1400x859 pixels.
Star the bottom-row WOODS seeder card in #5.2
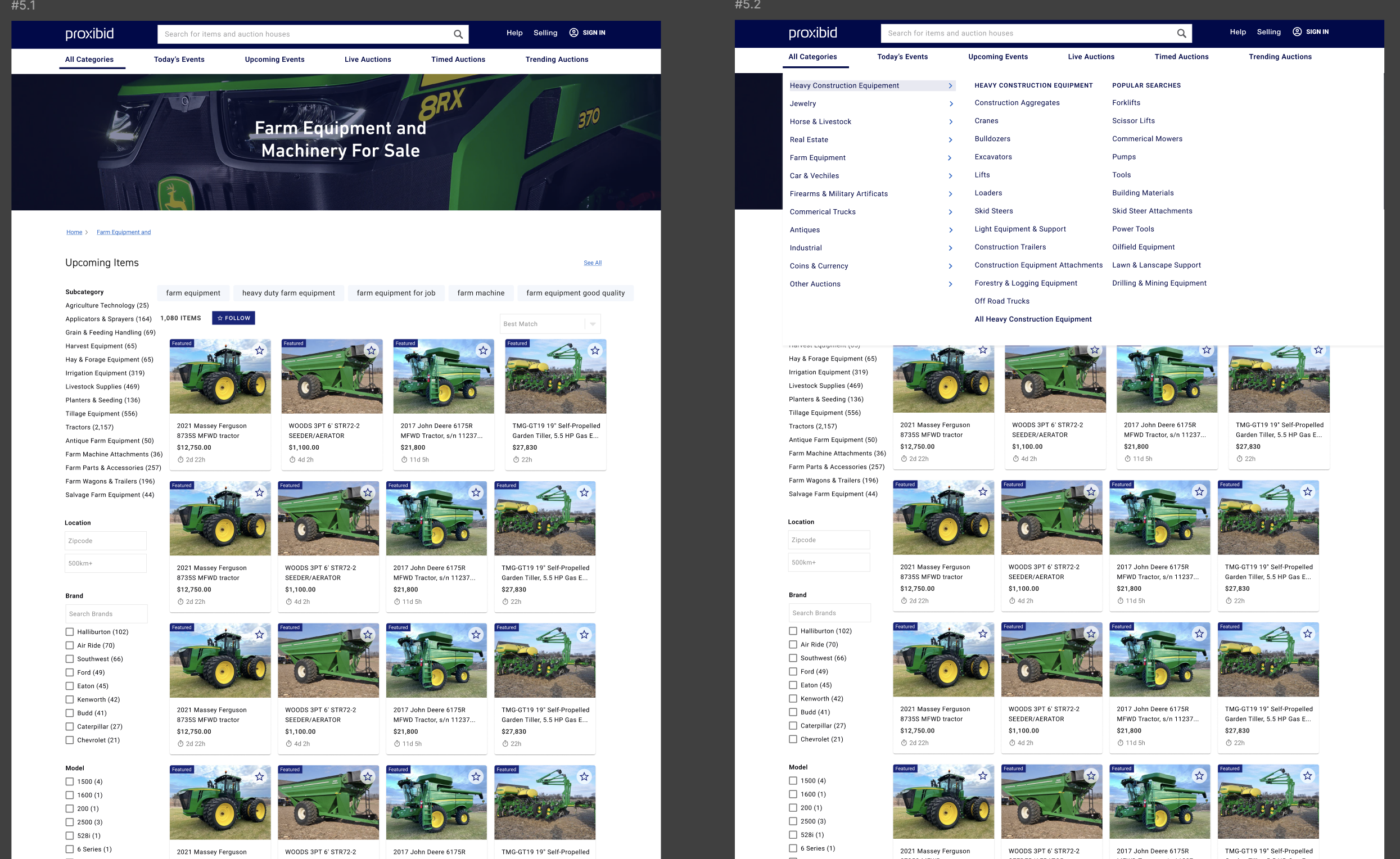(1091, 775)
